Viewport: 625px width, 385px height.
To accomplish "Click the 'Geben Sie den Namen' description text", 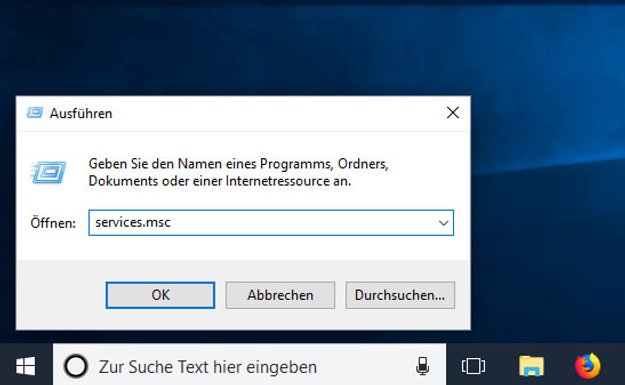I will point(238,172).
